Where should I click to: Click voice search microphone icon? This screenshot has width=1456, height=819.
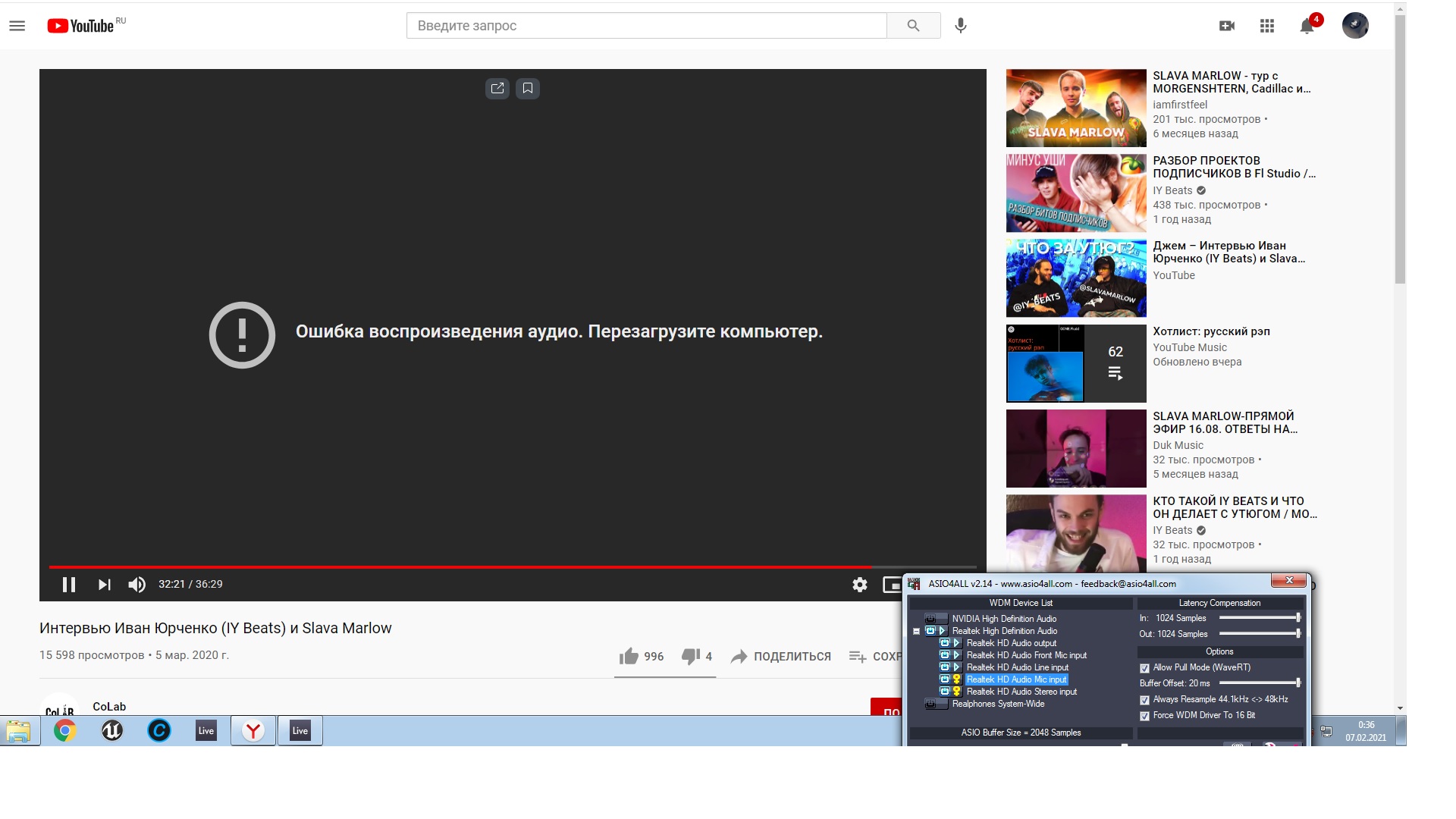961,26
